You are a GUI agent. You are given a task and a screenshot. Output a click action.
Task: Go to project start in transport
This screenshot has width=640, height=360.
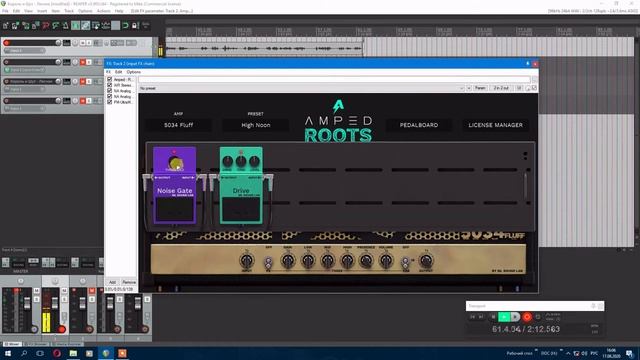[x=472, y=317]
